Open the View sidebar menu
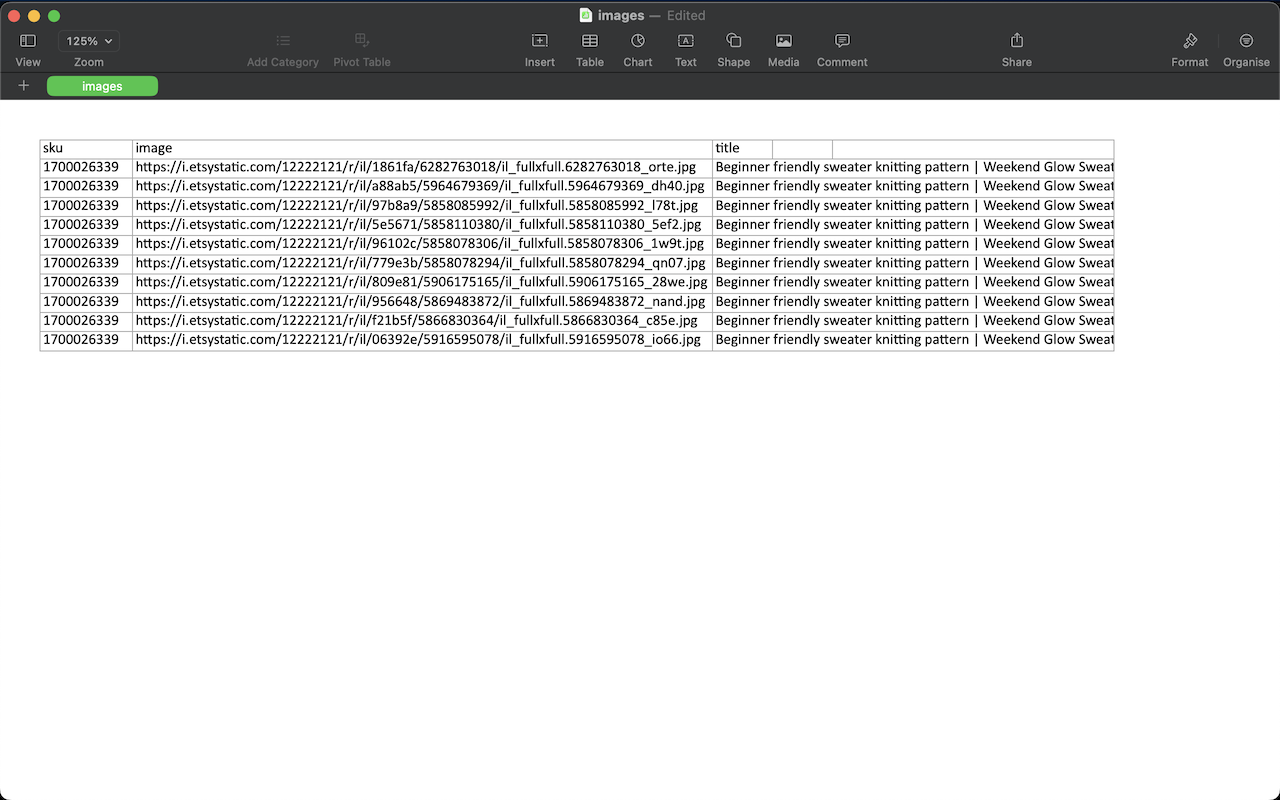Image resolution: width=1280 pixels, height=800 pixels. click(x=28, y=41)
